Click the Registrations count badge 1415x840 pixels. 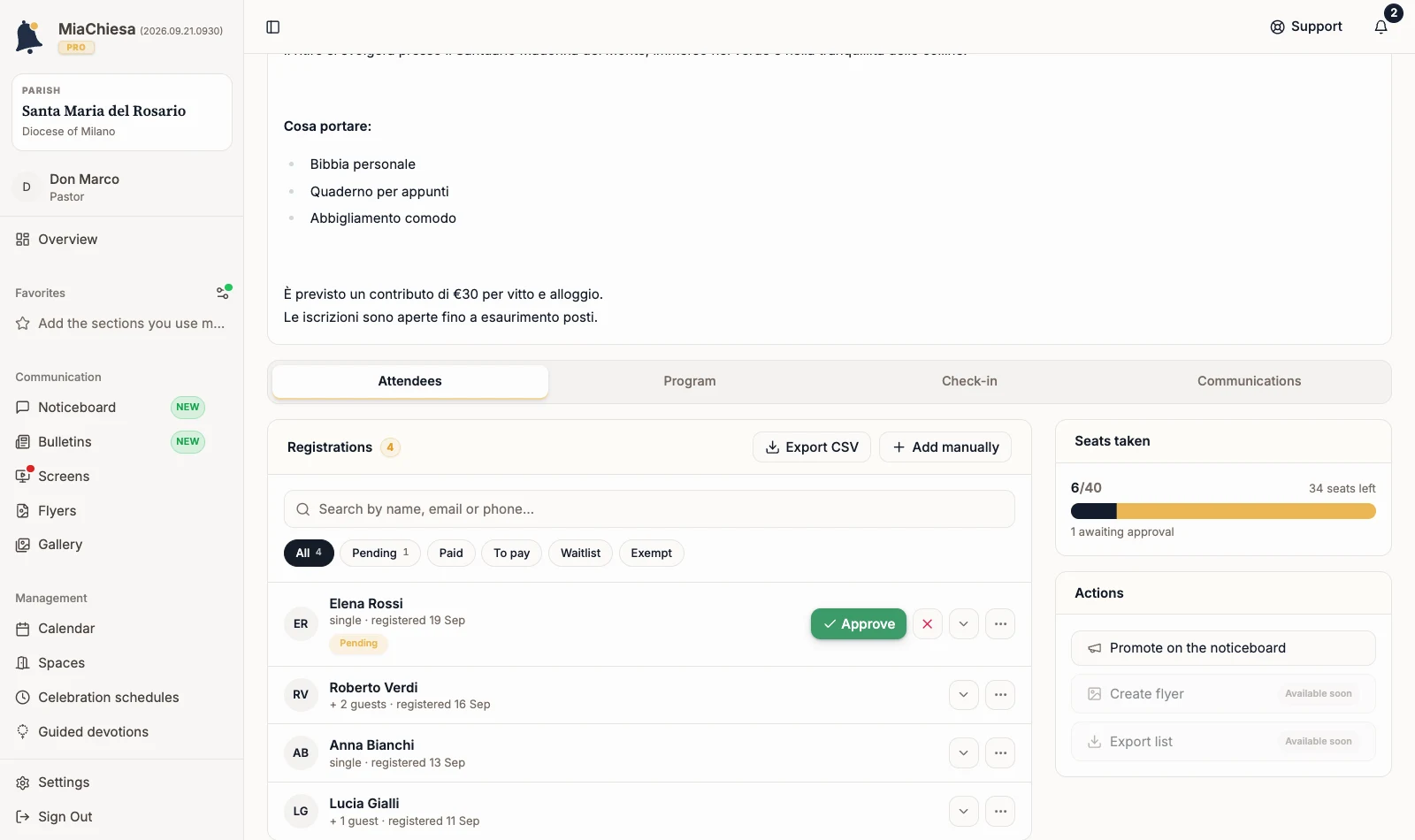tap(390, 447)
